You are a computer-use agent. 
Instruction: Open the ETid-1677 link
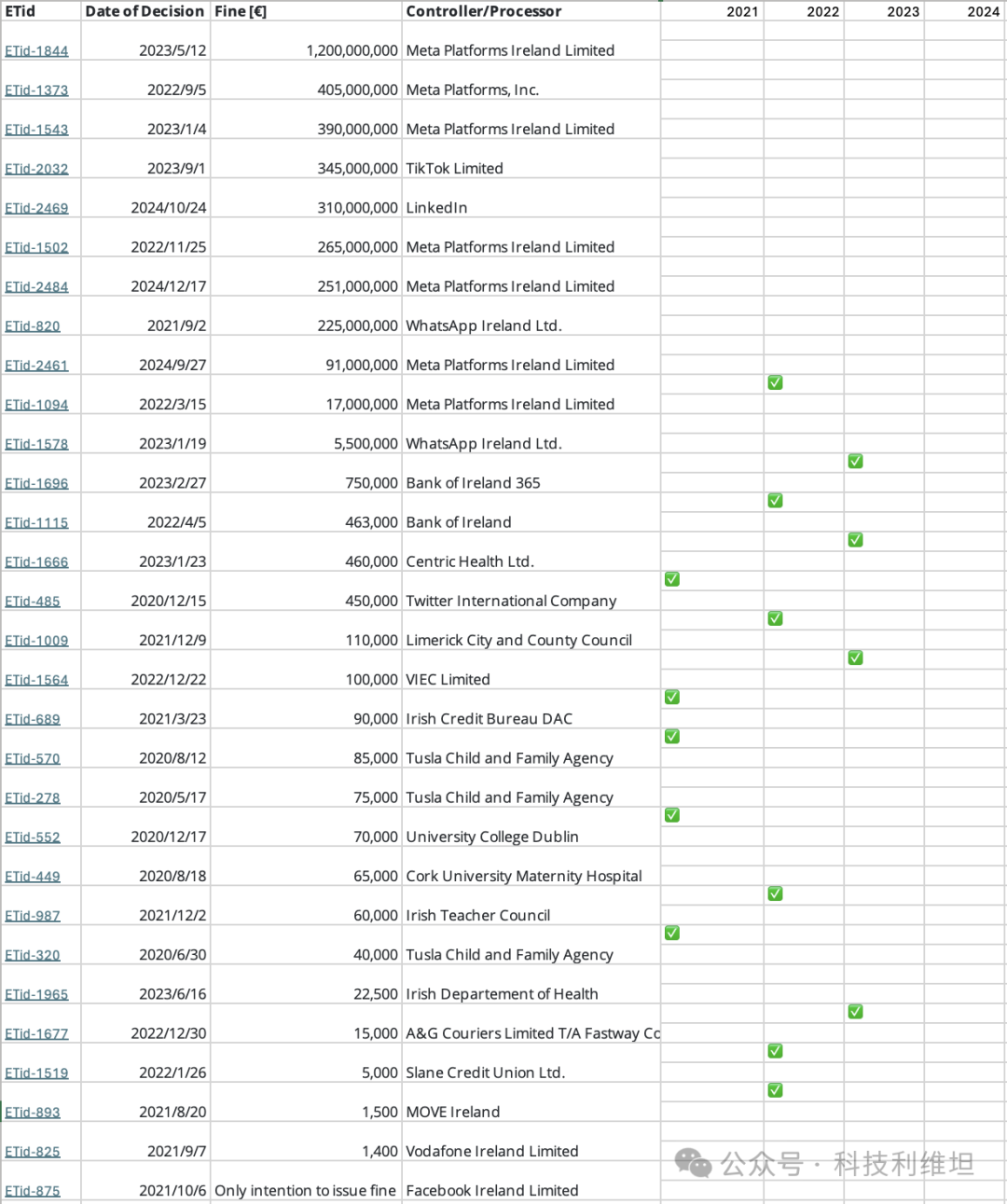(36, 1033)
